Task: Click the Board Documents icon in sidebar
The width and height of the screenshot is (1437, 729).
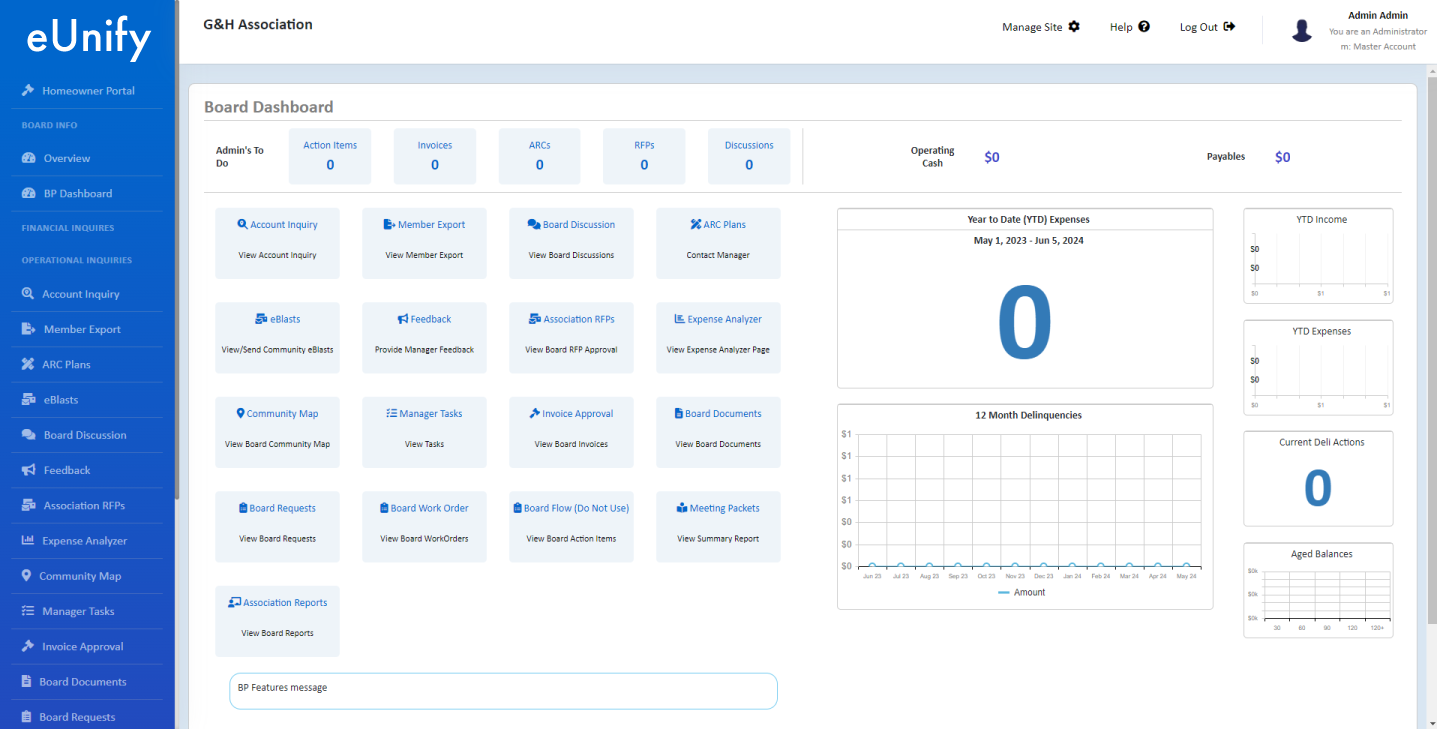Action: click(x=27, y=680)
